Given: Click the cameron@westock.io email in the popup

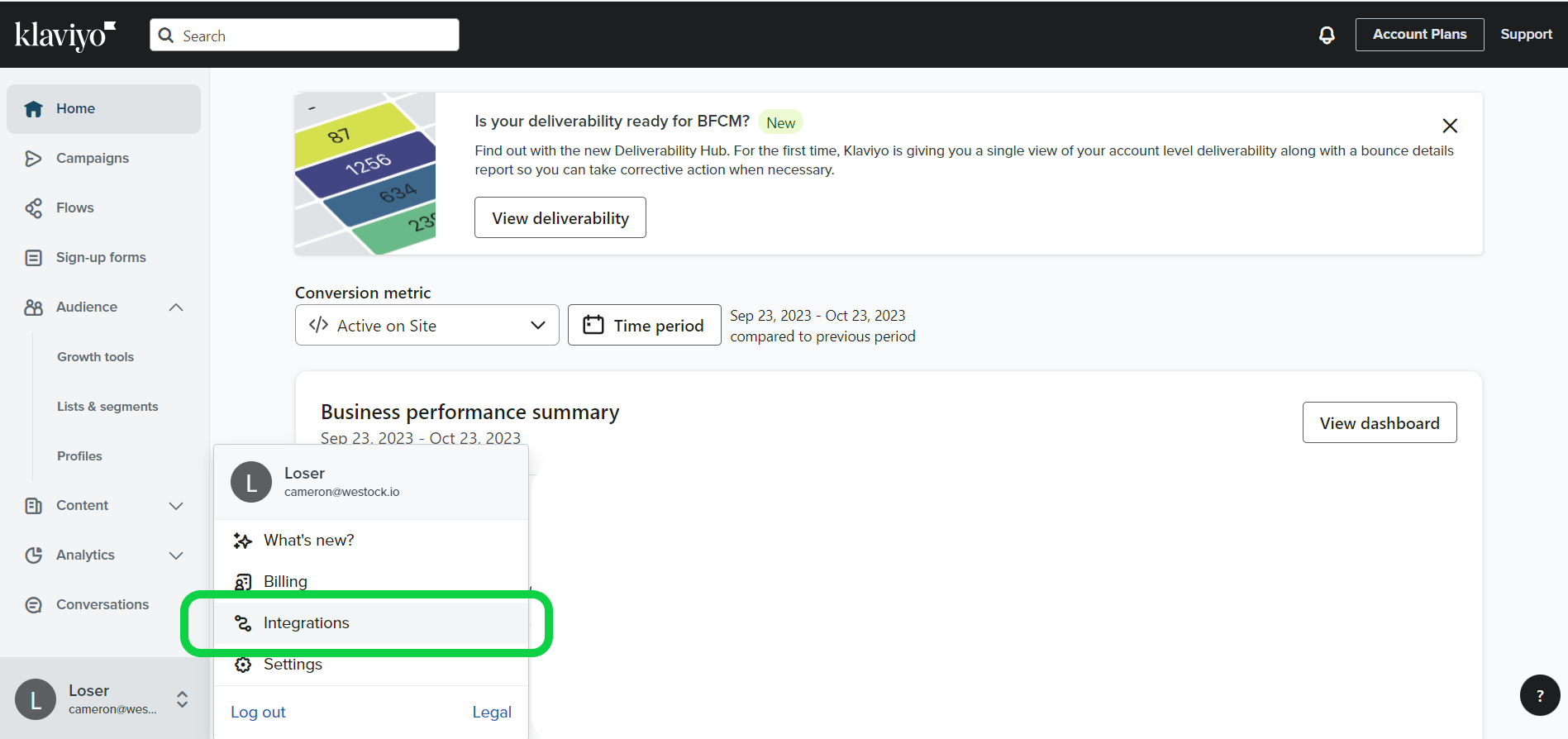Looking at the screenshot, I should coord(342,492).
